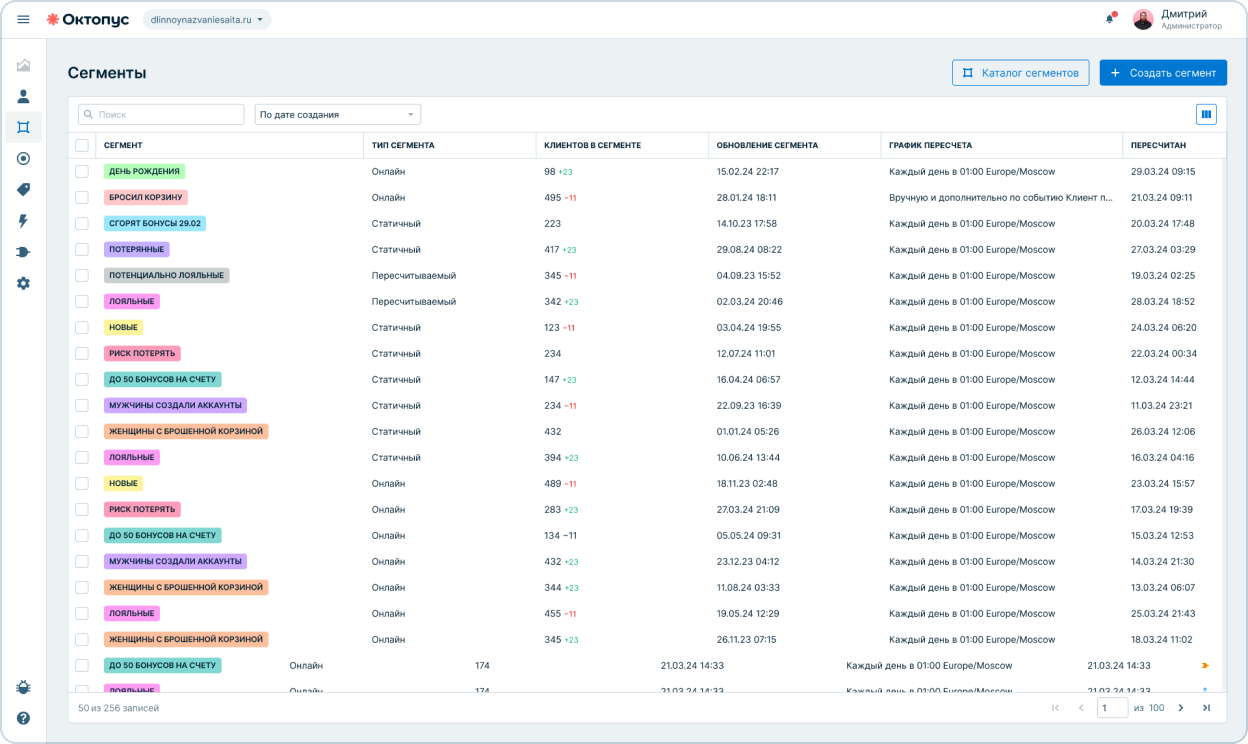This screenshot has height=744, width=1248.
Task: Open notifications via the bell icon
Action: [x=1109, y=19]
